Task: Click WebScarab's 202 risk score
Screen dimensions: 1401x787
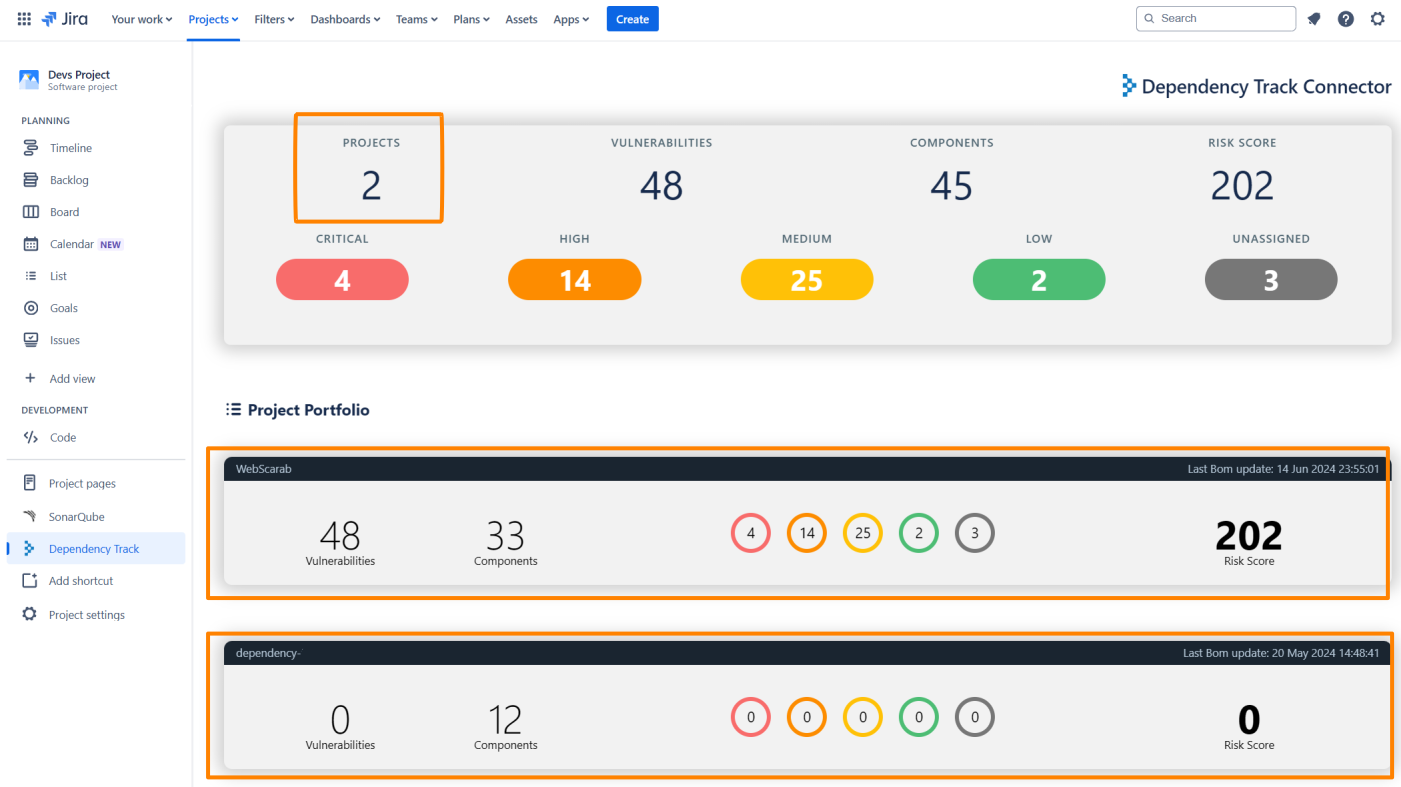Action: click(1249, 536)
